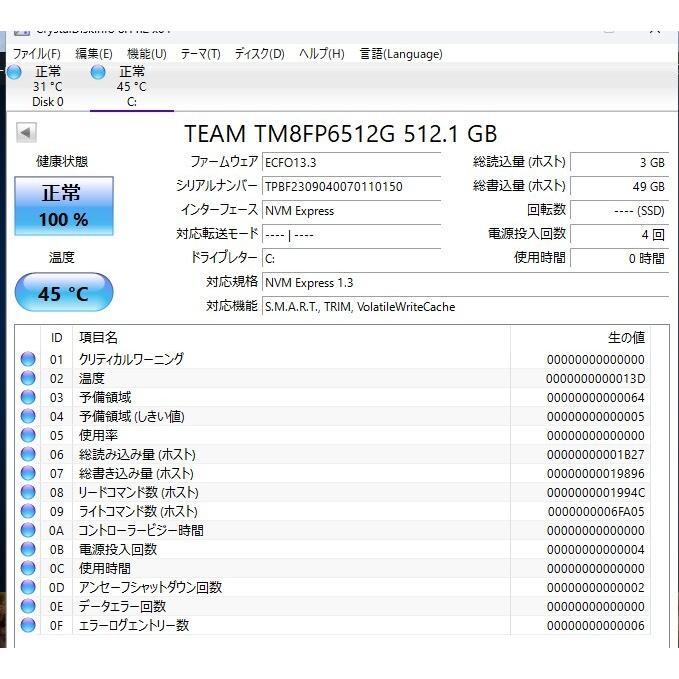
Task: Click the status icon for エラーログエントリー数 row
Action: coord(28,625)
